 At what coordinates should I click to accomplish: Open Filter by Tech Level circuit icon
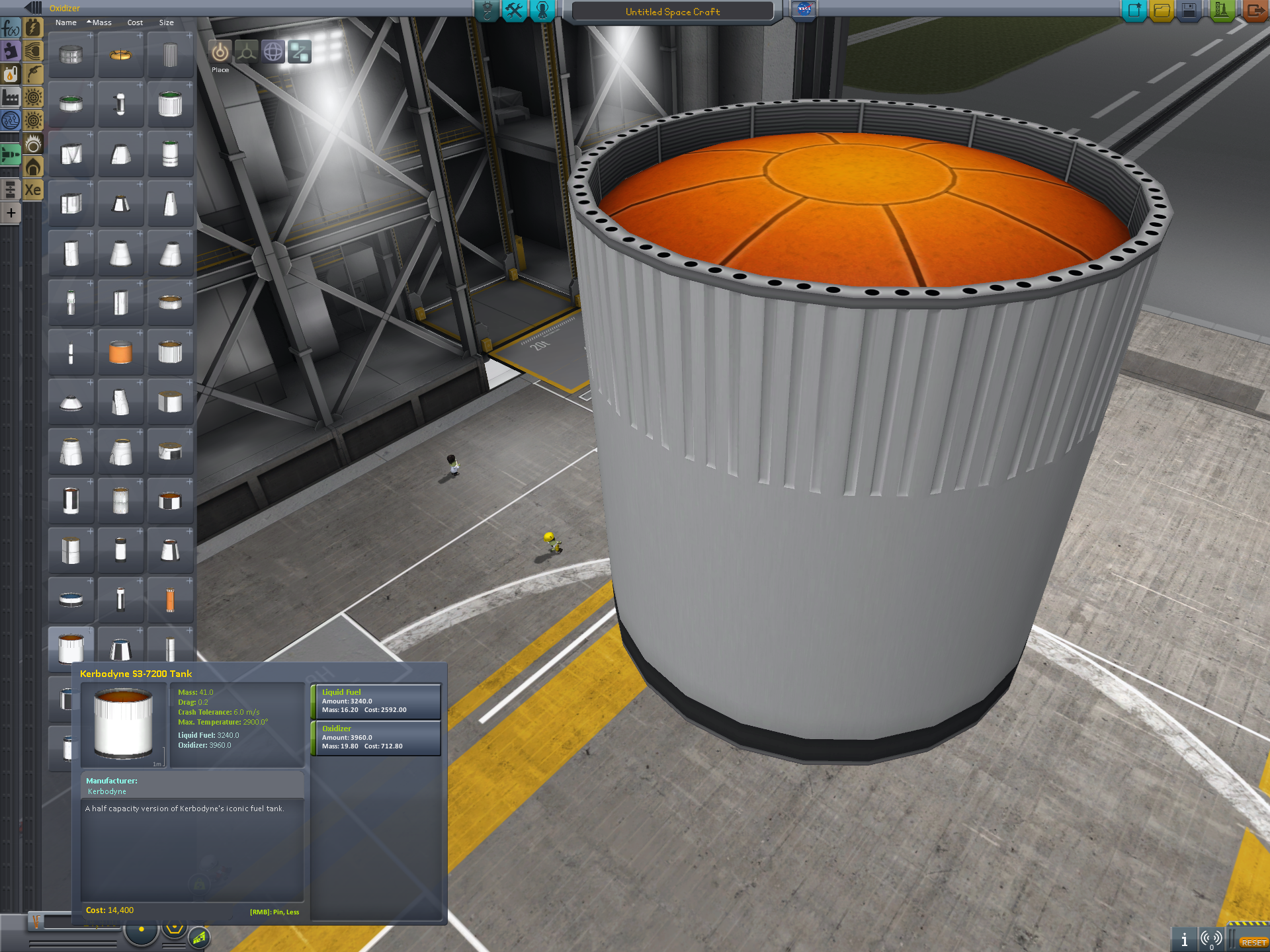pos(11,120)
